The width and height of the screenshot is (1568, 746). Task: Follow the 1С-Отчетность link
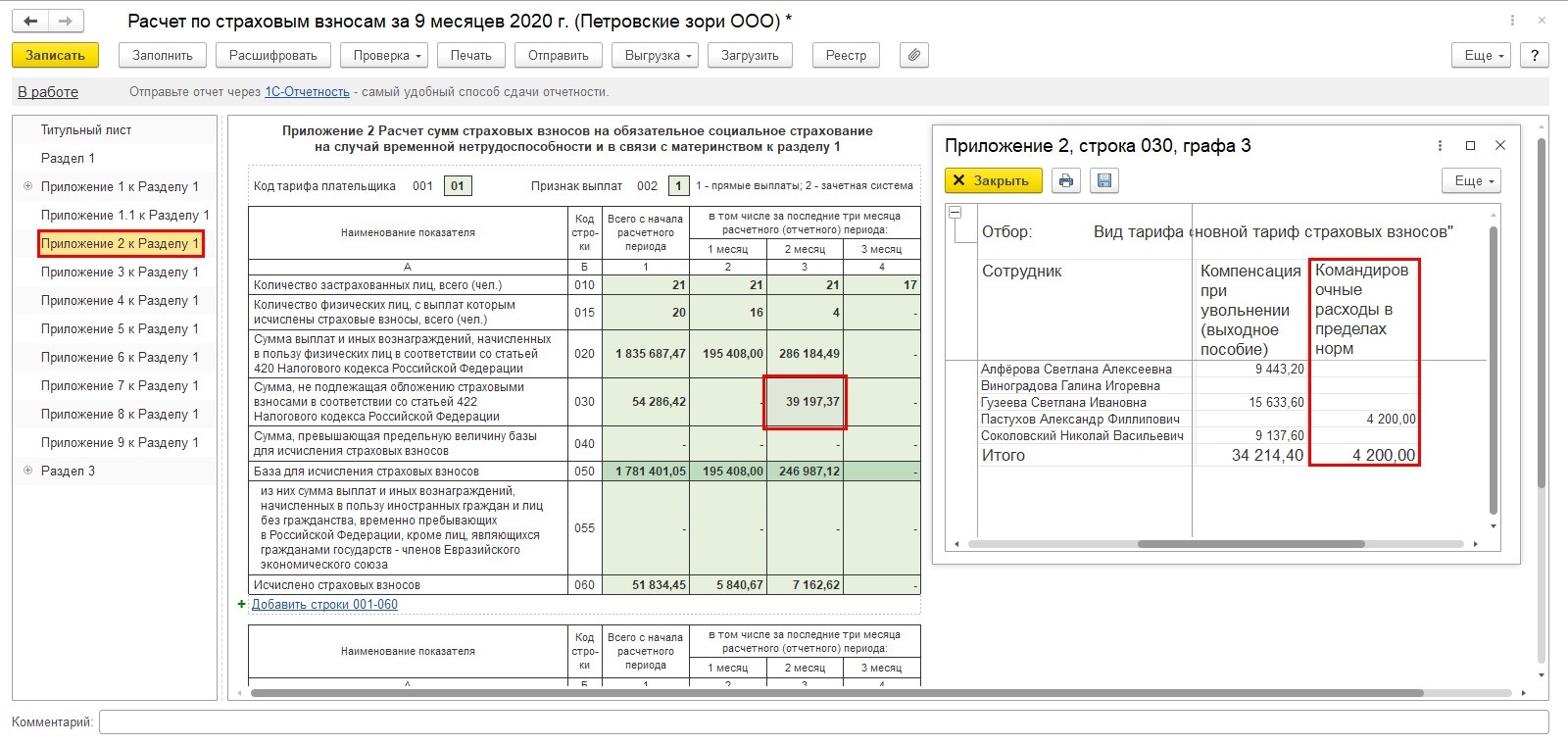point(307,92)
